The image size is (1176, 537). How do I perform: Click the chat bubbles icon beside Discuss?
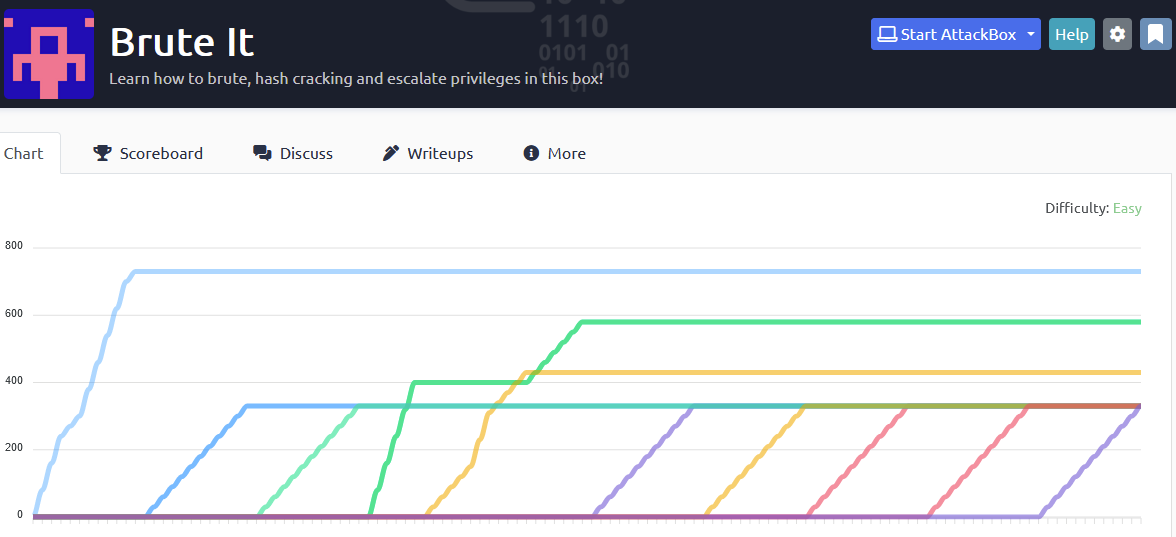tap(262, 154)
